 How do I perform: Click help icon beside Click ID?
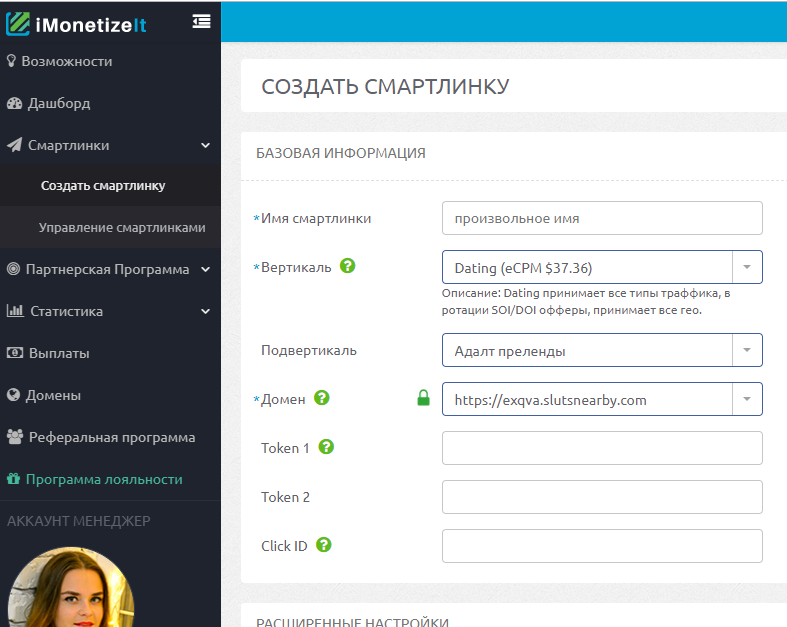click(x=323, y=545)
